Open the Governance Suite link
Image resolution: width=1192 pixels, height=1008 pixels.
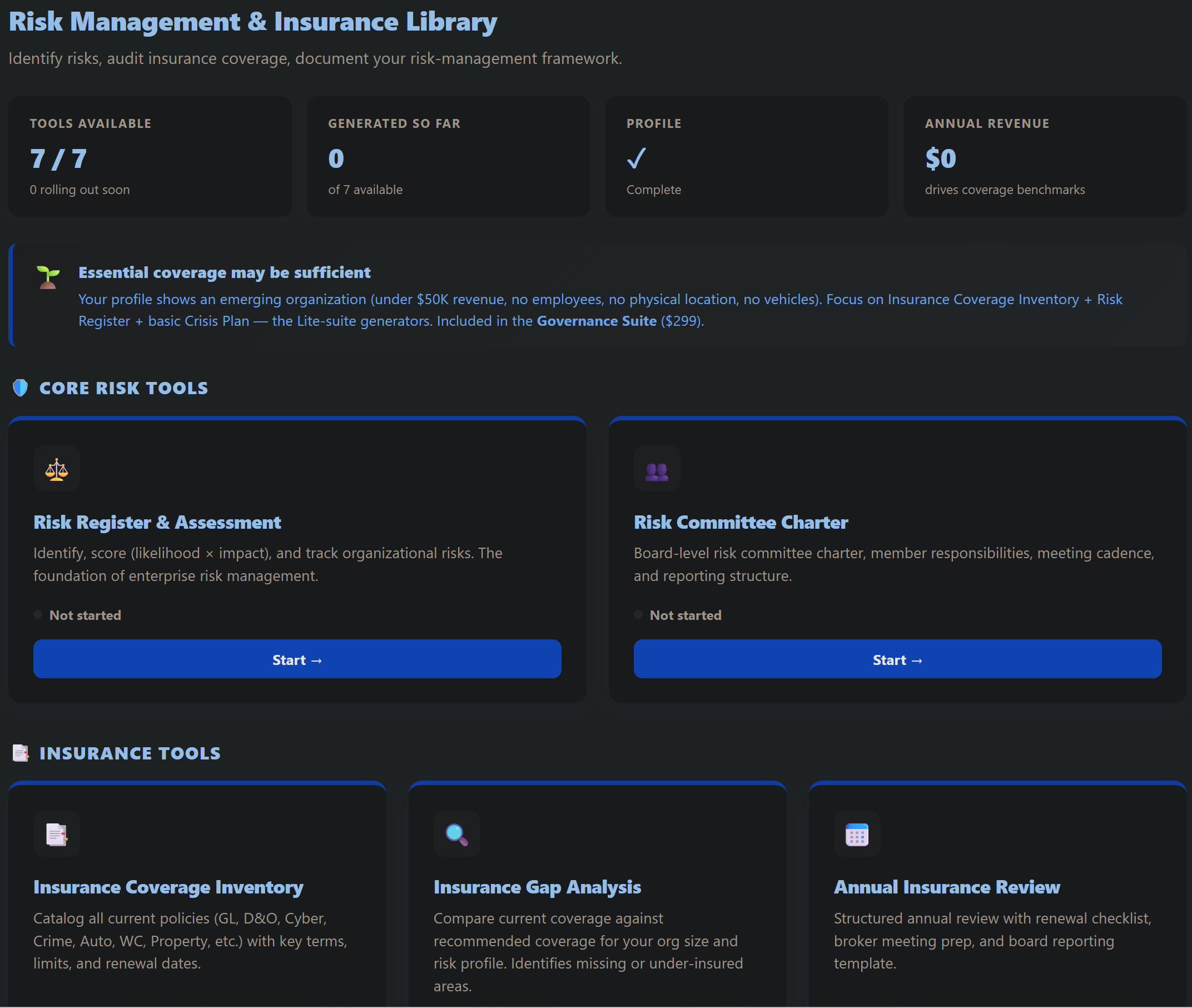(597, 321)
